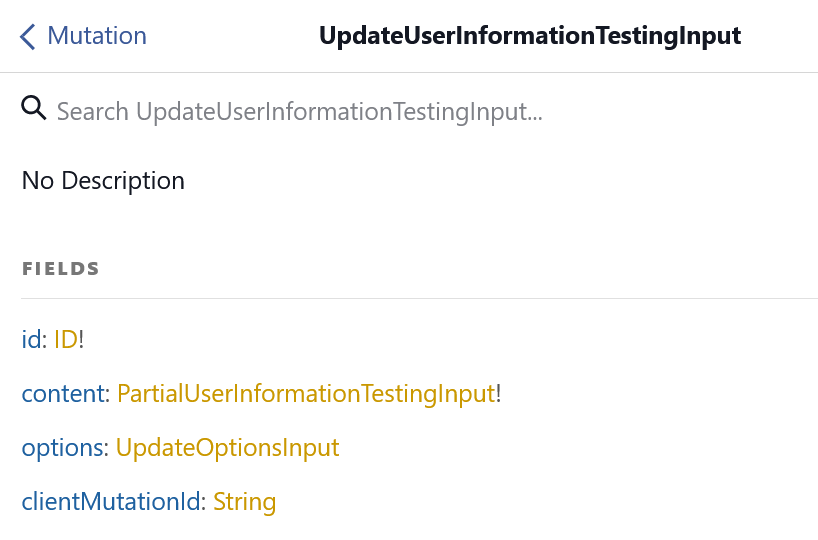Image resolution: width=818 pixels, height=540 pixels.
Task: Open the String type link
Action: 245,502
